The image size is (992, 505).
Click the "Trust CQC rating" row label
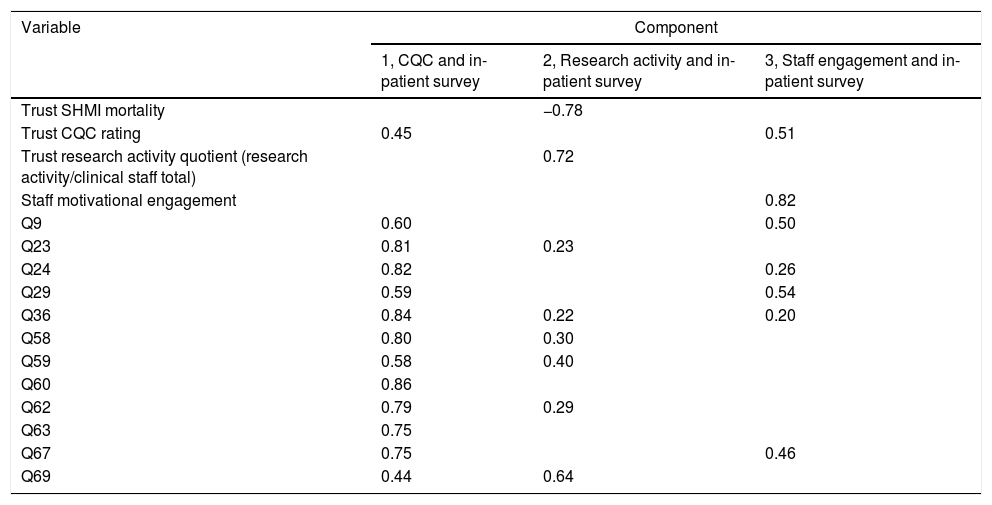click(x=81, y=133)
